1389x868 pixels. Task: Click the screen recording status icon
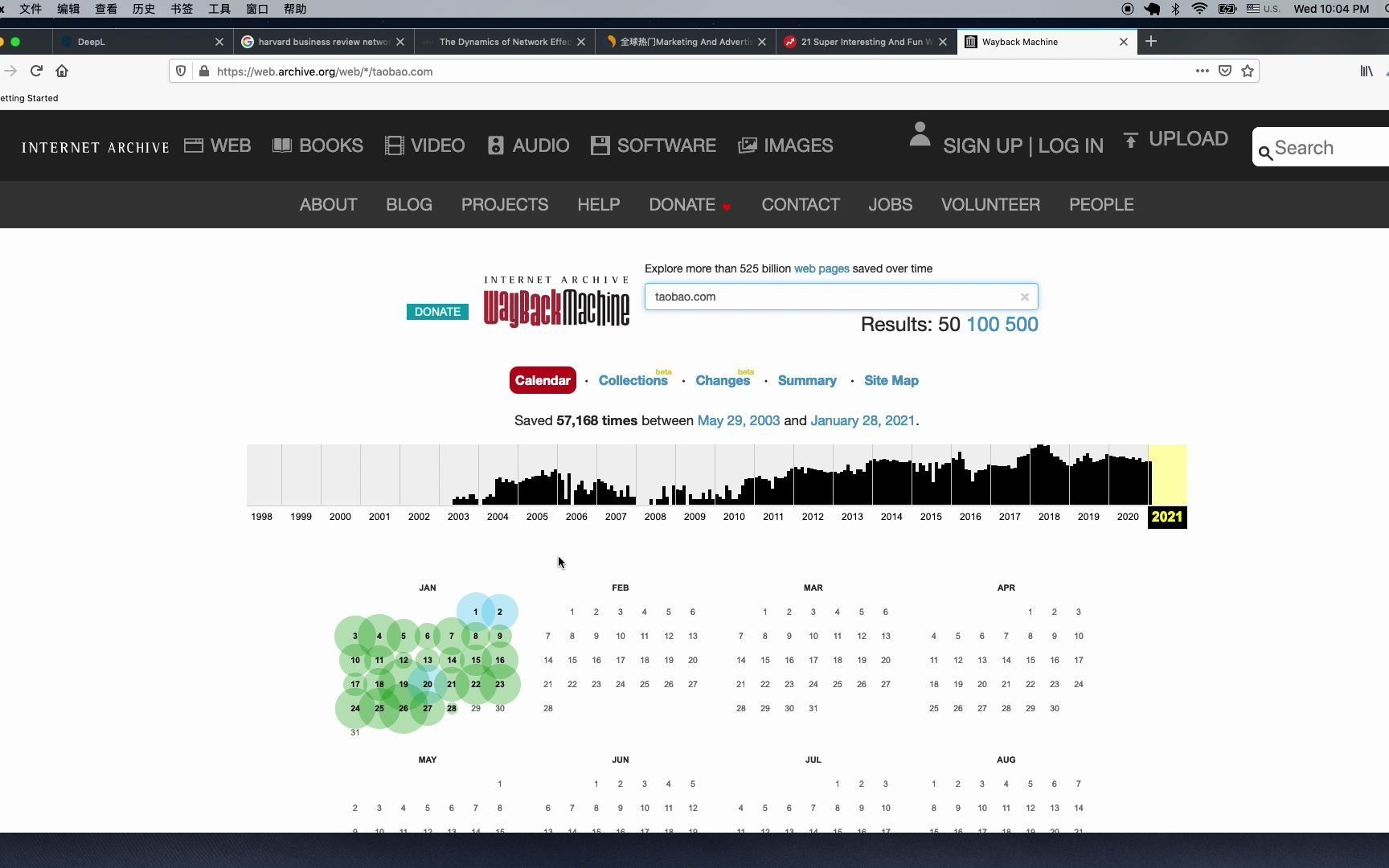point(1128,9)
